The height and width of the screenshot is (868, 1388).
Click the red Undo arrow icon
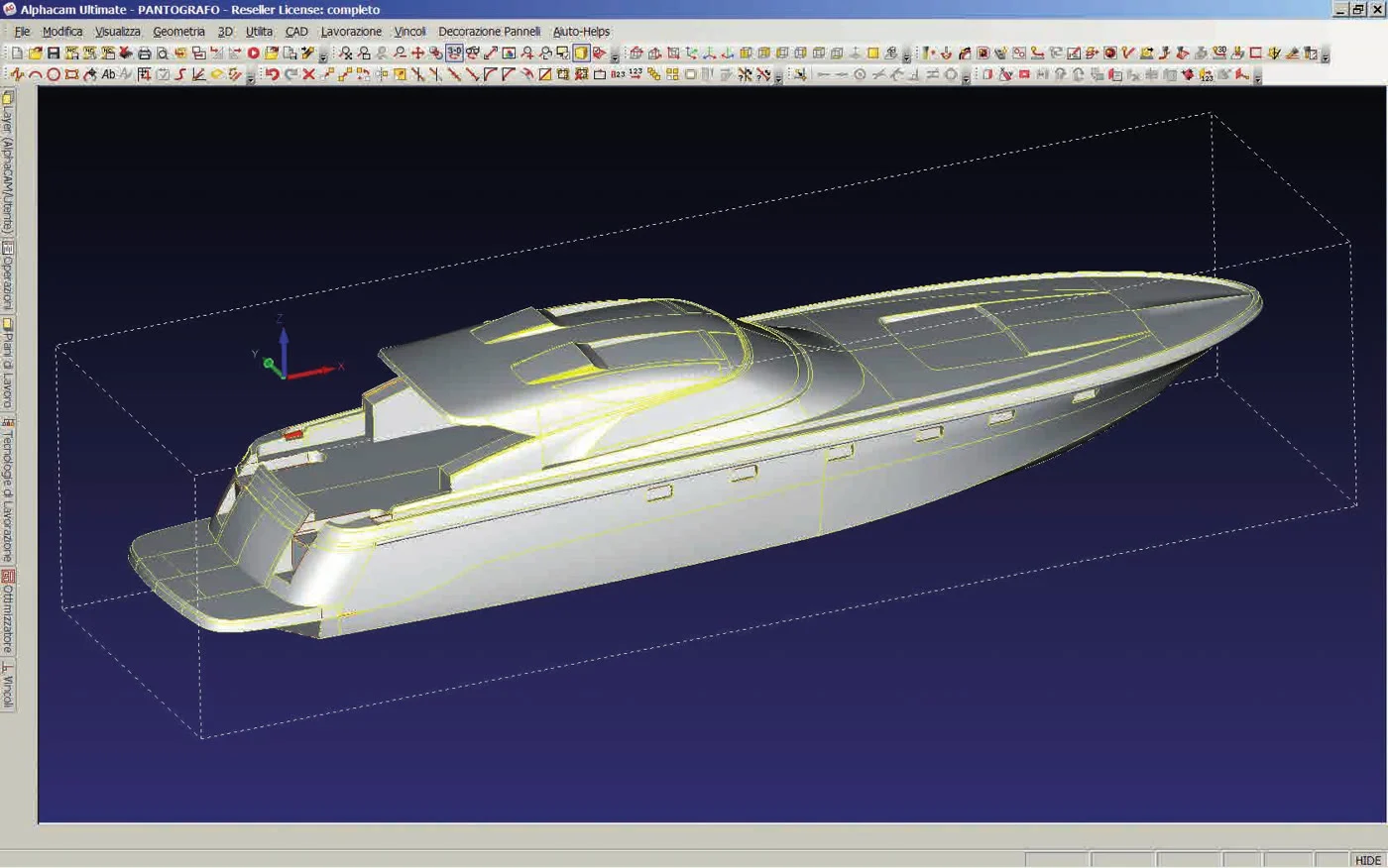click(x=272, y=74)
